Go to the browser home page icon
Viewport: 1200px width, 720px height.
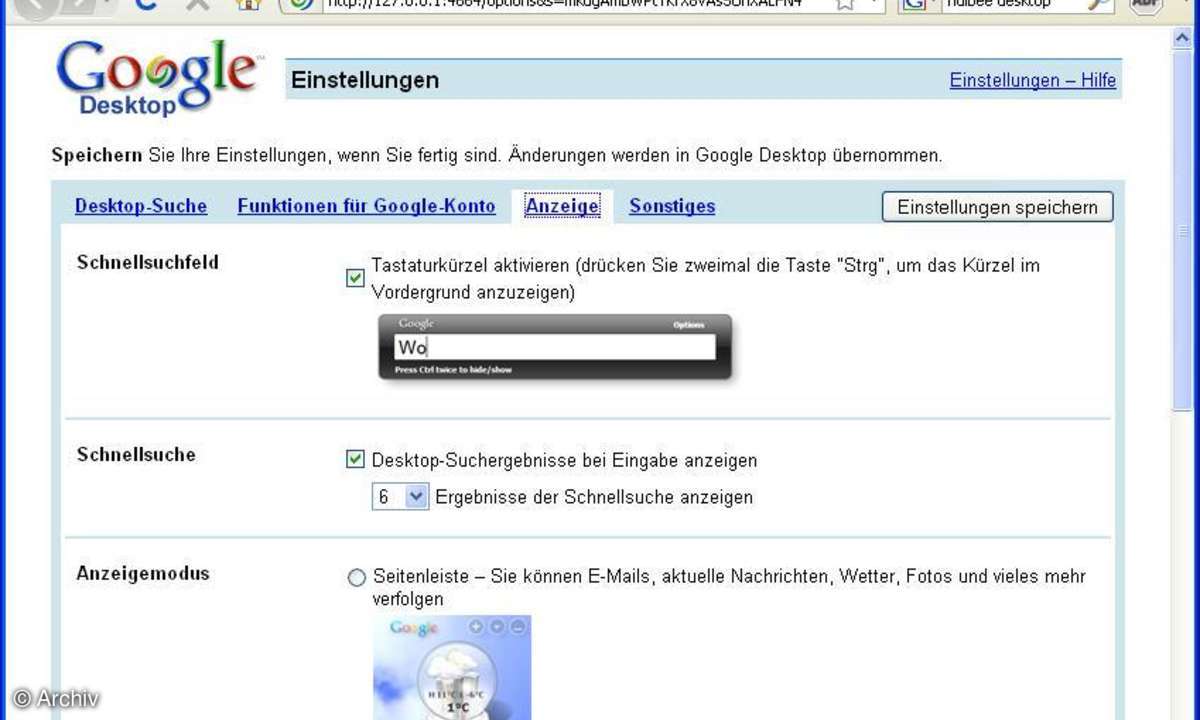coord(248,4)
